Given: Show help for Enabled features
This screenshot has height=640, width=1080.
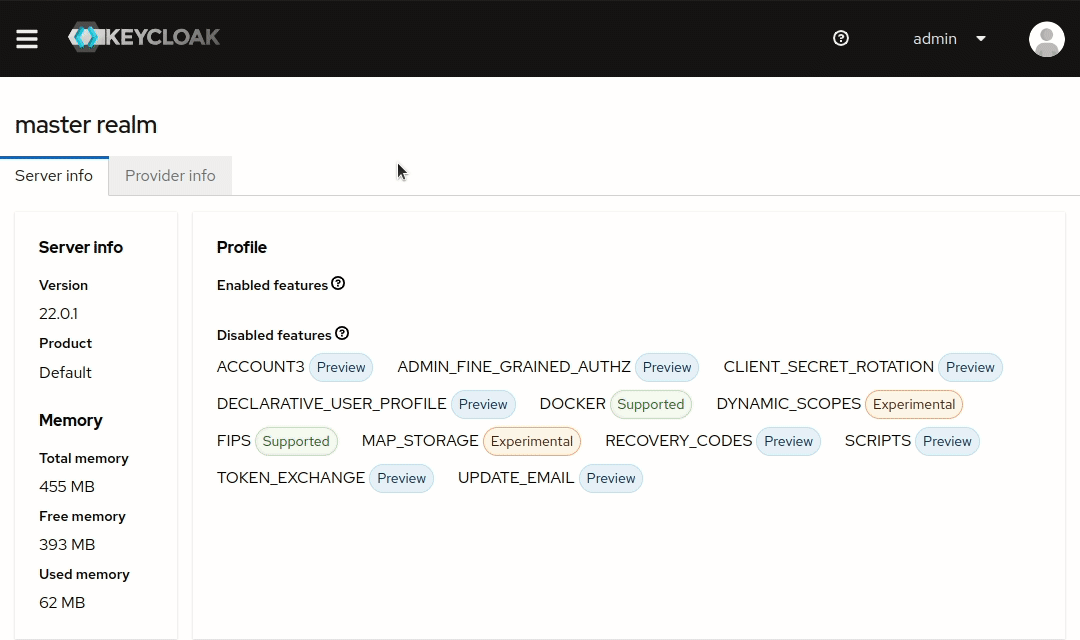Looking at the screenshot, I should 338,283.
